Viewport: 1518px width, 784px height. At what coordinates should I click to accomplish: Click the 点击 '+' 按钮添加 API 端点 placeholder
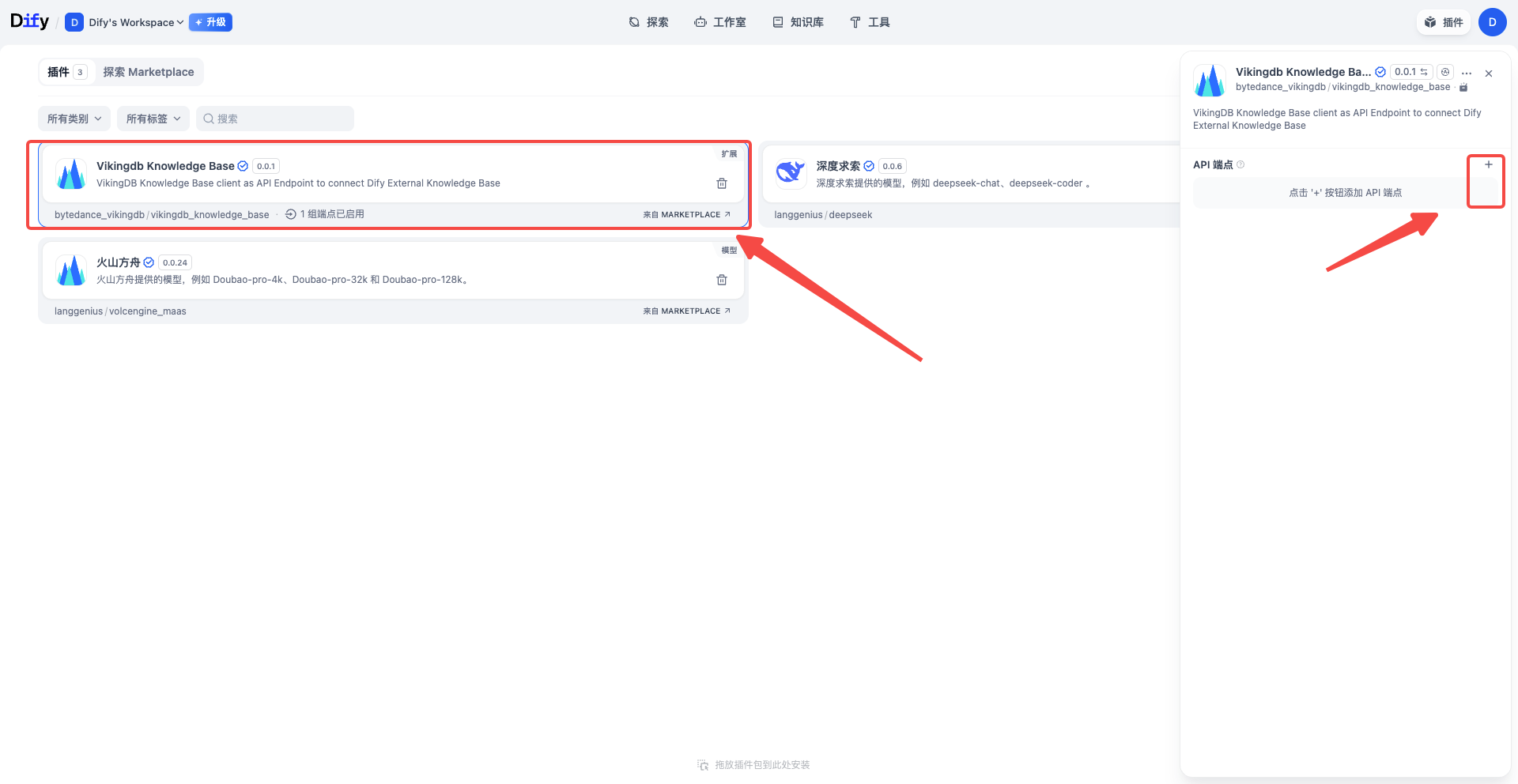[x=1346, y=193]
